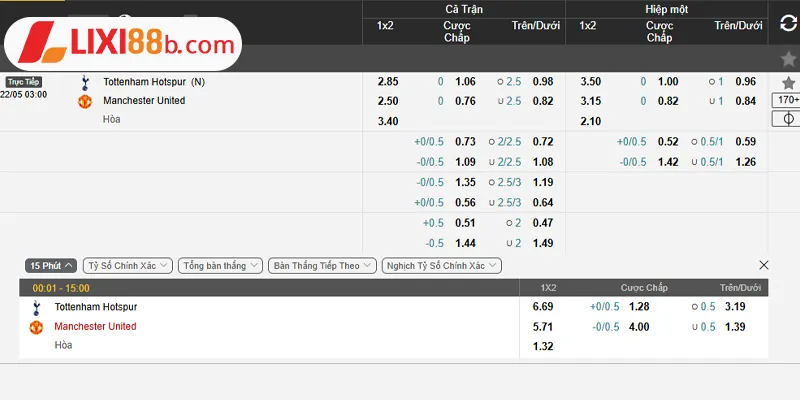Collapse the 15 Phút tab
Screen dimensions: 800x400
pyautogui.click(x=52, y=266)
